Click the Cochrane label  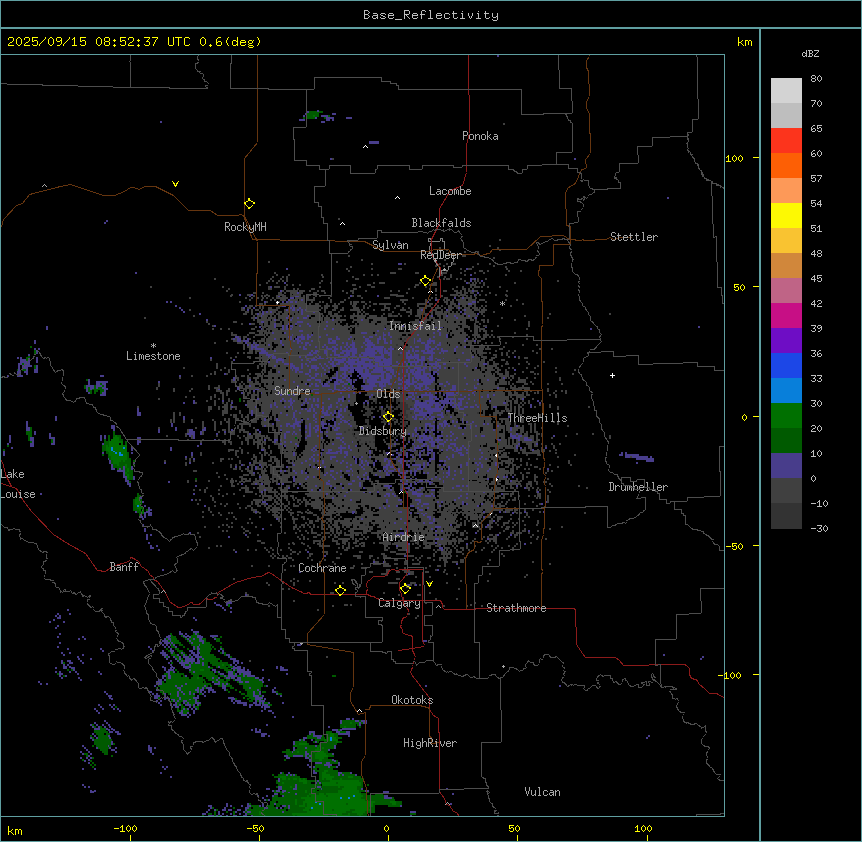coord(322,568)
